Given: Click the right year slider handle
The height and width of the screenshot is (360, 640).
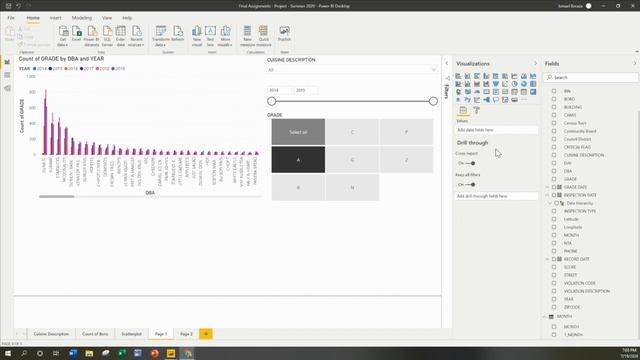Looking at the screenshot, I should 433,101.
